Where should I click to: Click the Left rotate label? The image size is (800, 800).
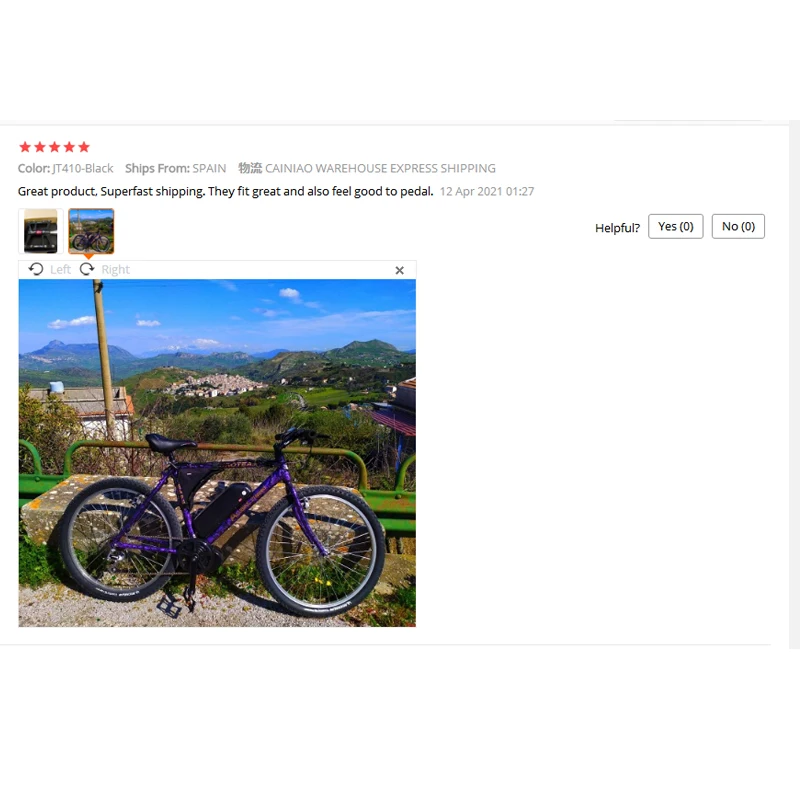click(60, 269)
